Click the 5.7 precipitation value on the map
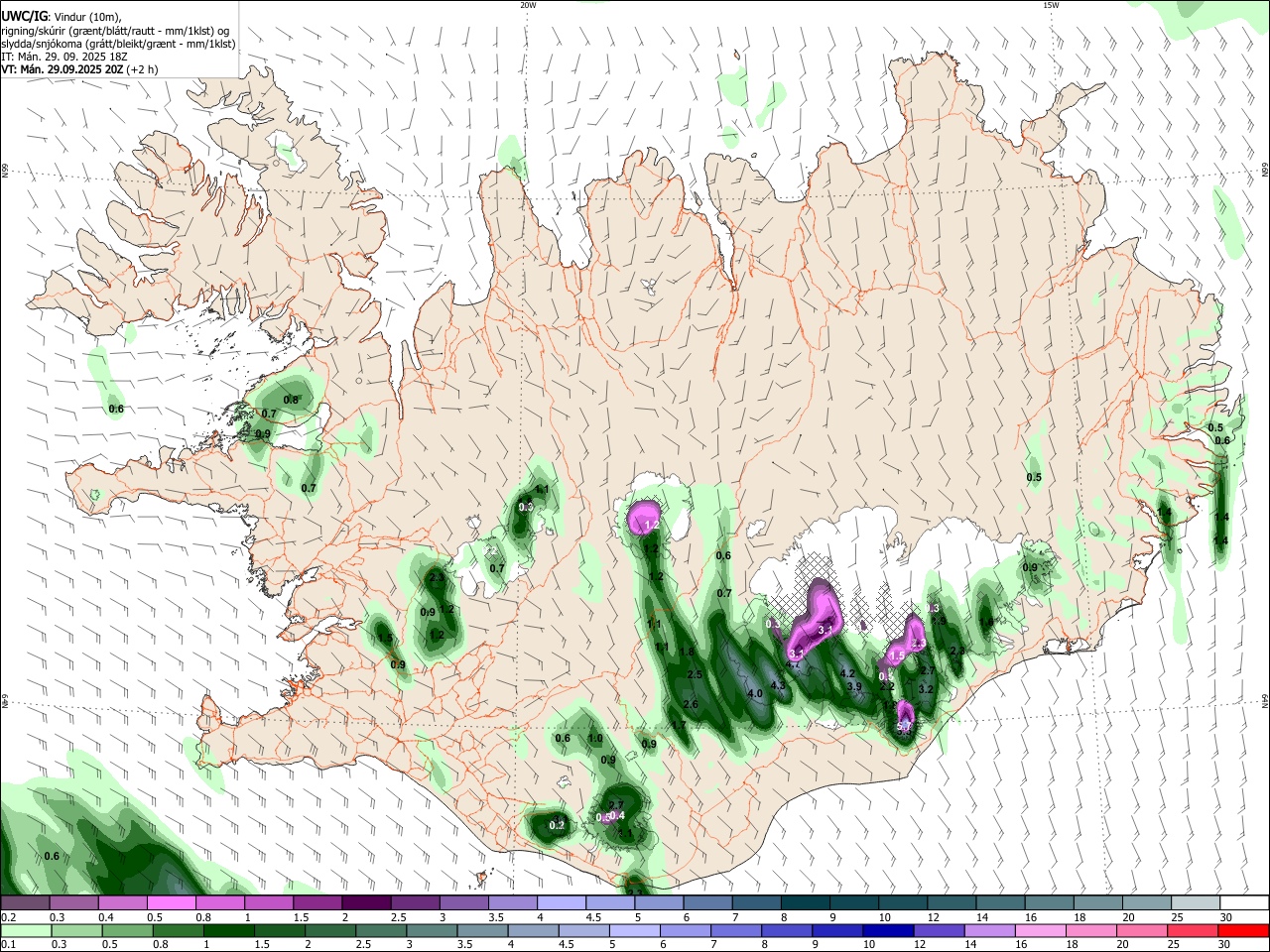 (904, 728)
